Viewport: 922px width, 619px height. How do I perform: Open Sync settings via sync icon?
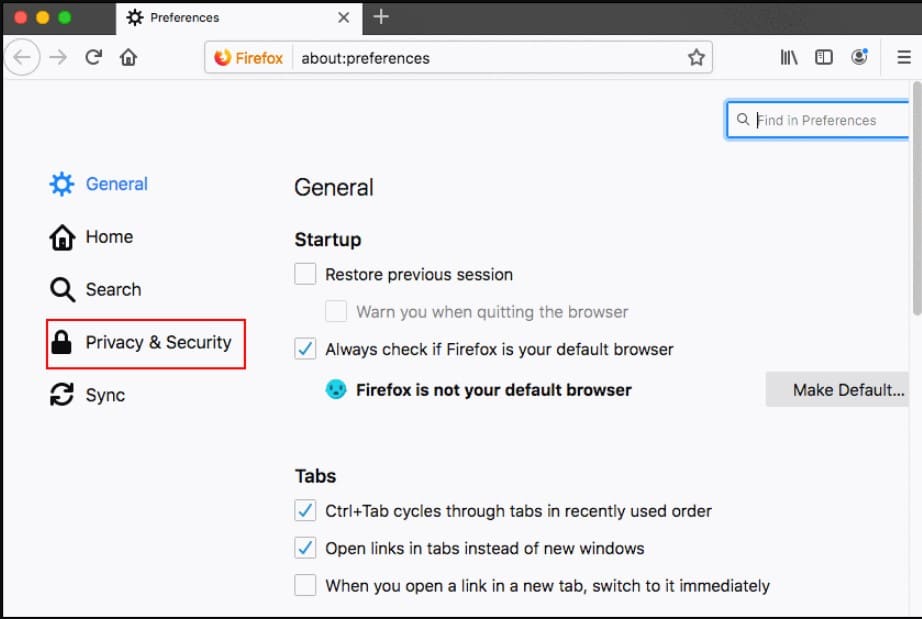click(61, 395)
